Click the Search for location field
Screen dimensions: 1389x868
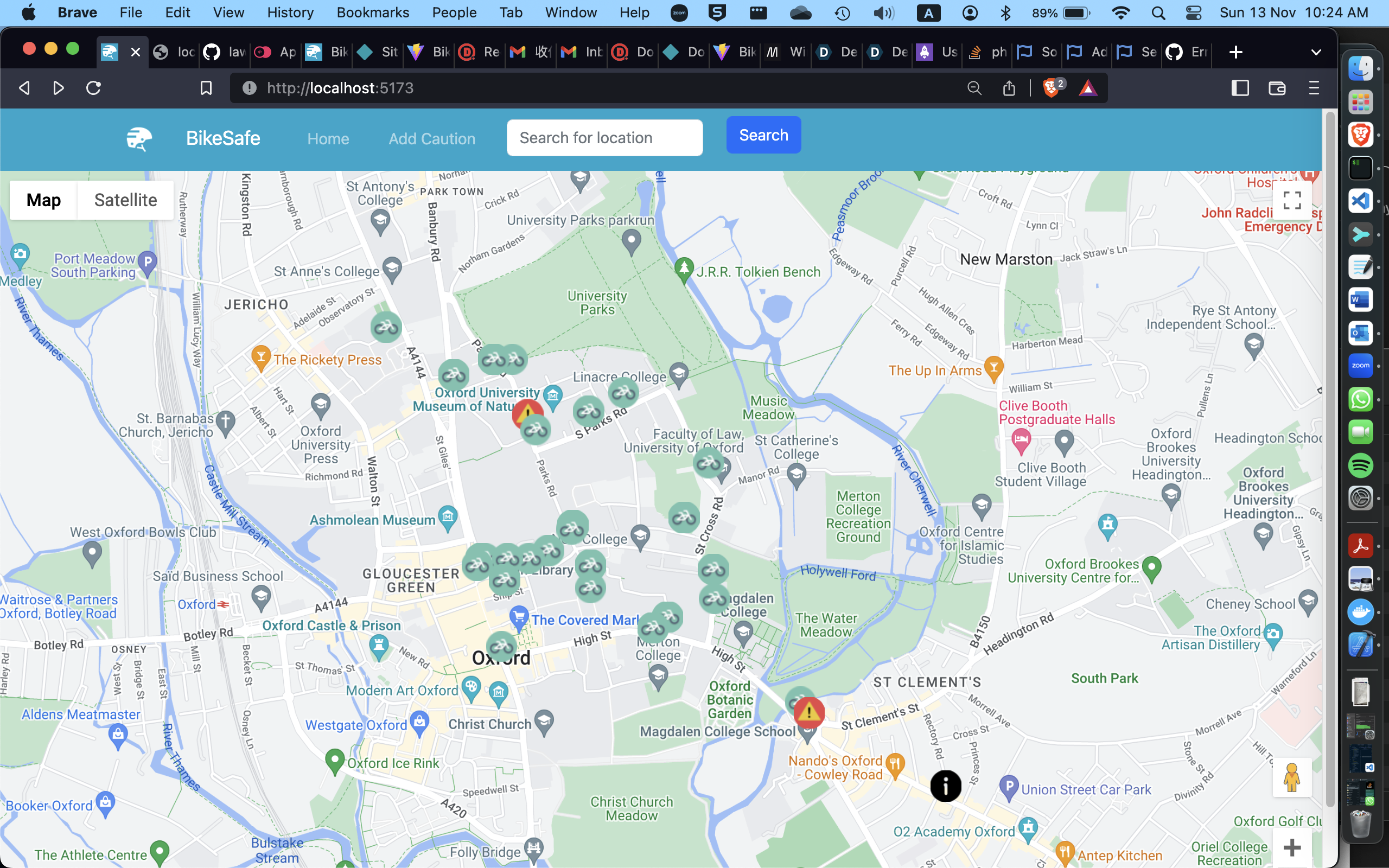(604, 138)
